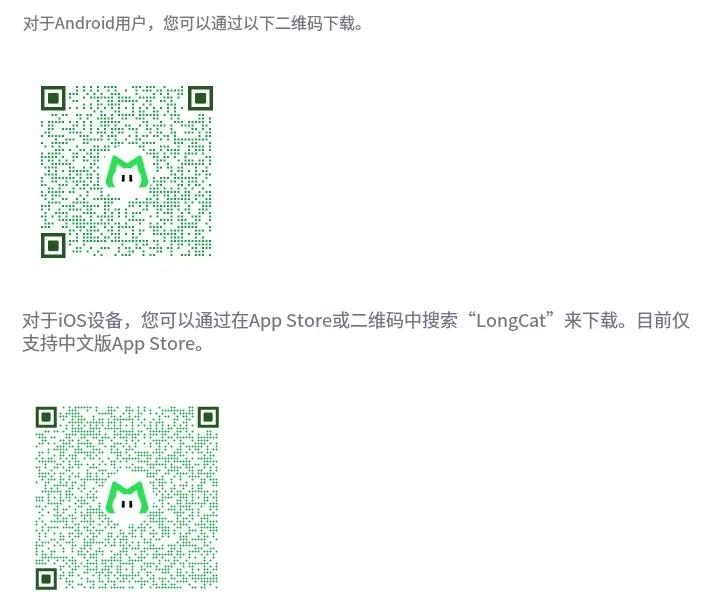724x605 pixels.
Task: Select the word "Android" in first sentence
Action: [84, 23]
